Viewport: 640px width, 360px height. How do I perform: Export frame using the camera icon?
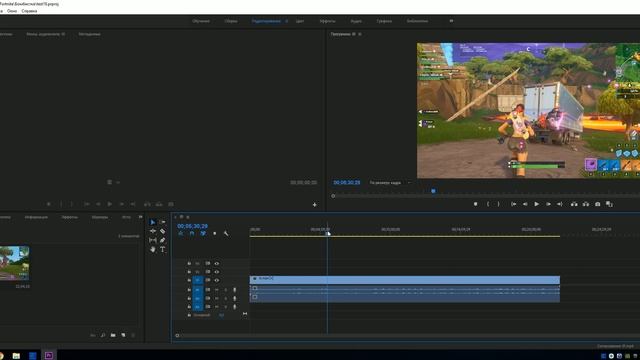598,204
